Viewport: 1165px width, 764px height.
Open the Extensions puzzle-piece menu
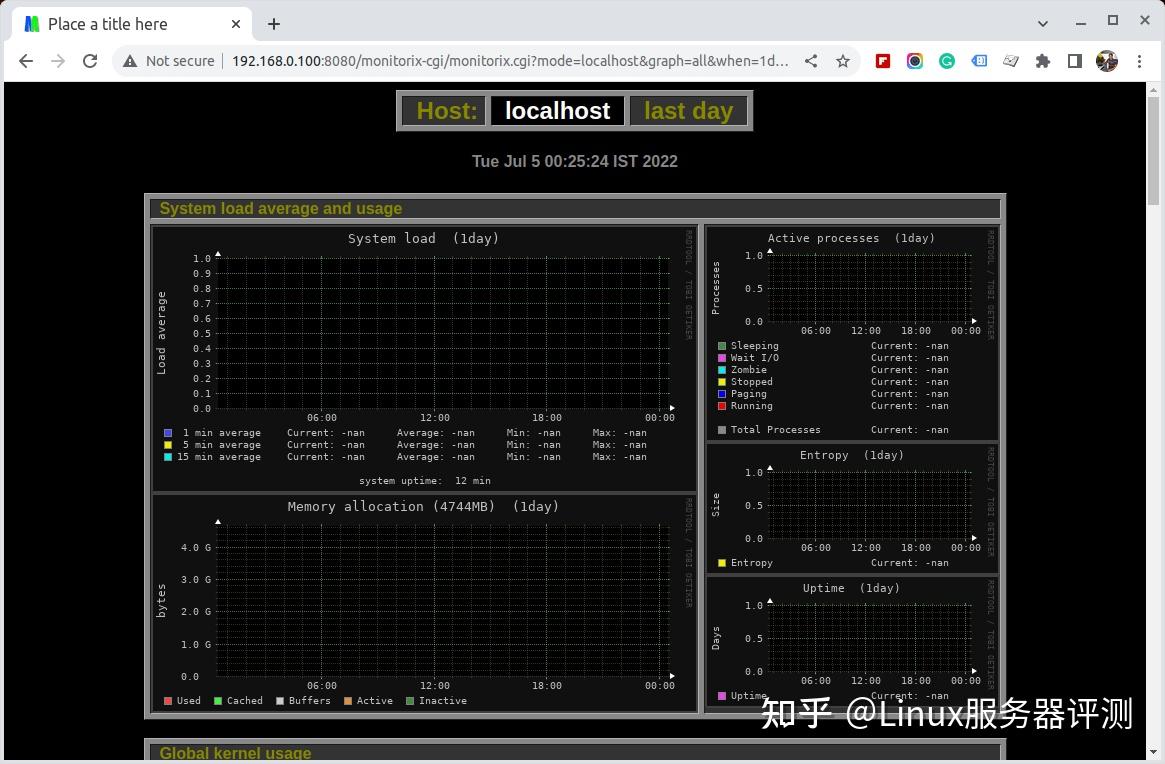1043,61
